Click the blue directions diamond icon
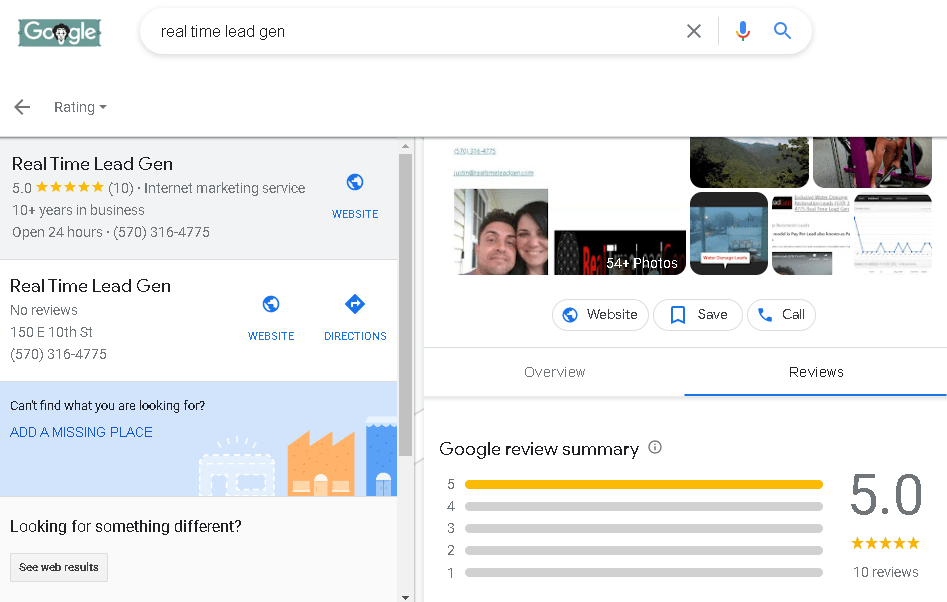The image size is (947, 602). 355,304
